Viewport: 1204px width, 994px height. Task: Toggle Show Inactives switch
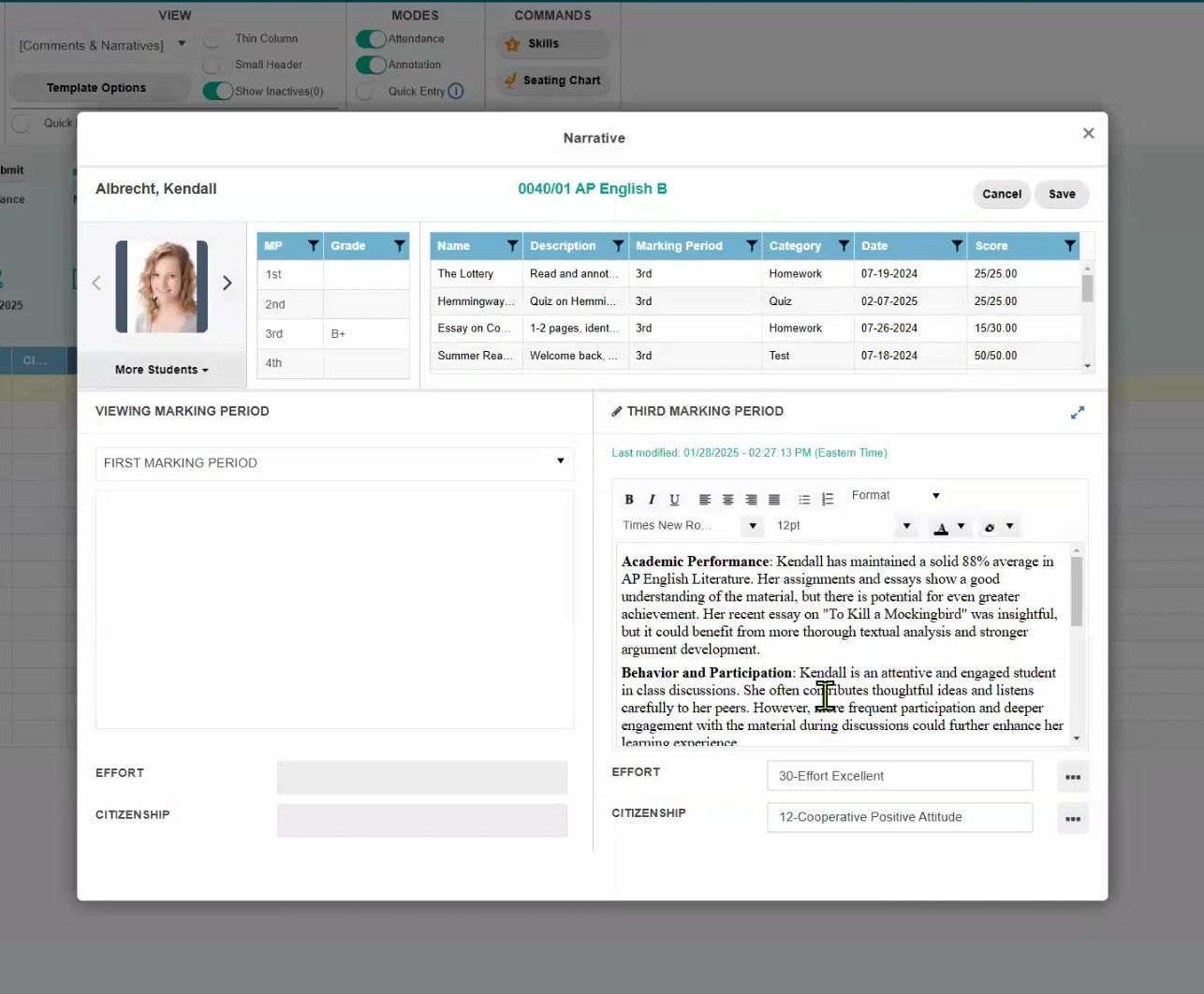[217, 91]
